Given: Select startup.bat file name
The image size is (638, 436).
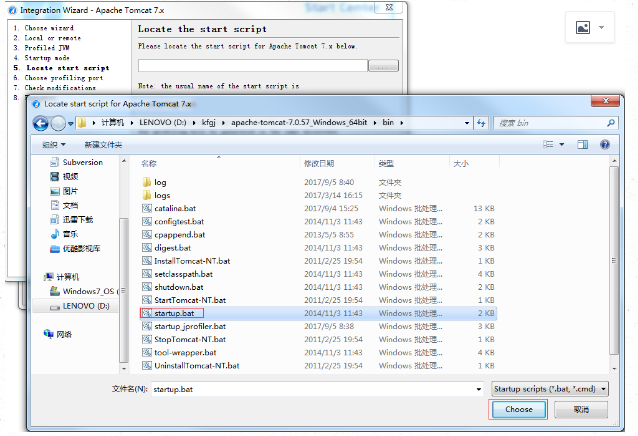Looking at the screenshot, I should point(174,313).
